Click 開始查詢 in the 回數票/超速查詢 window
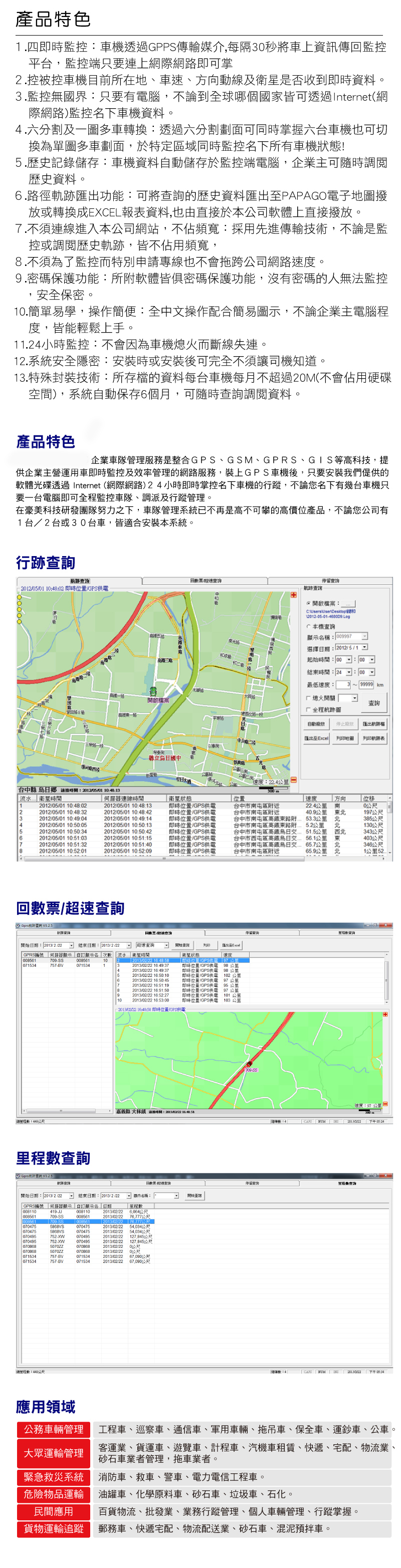The height and width of the screenshot is (1568, 401). [x=182, y=945]
